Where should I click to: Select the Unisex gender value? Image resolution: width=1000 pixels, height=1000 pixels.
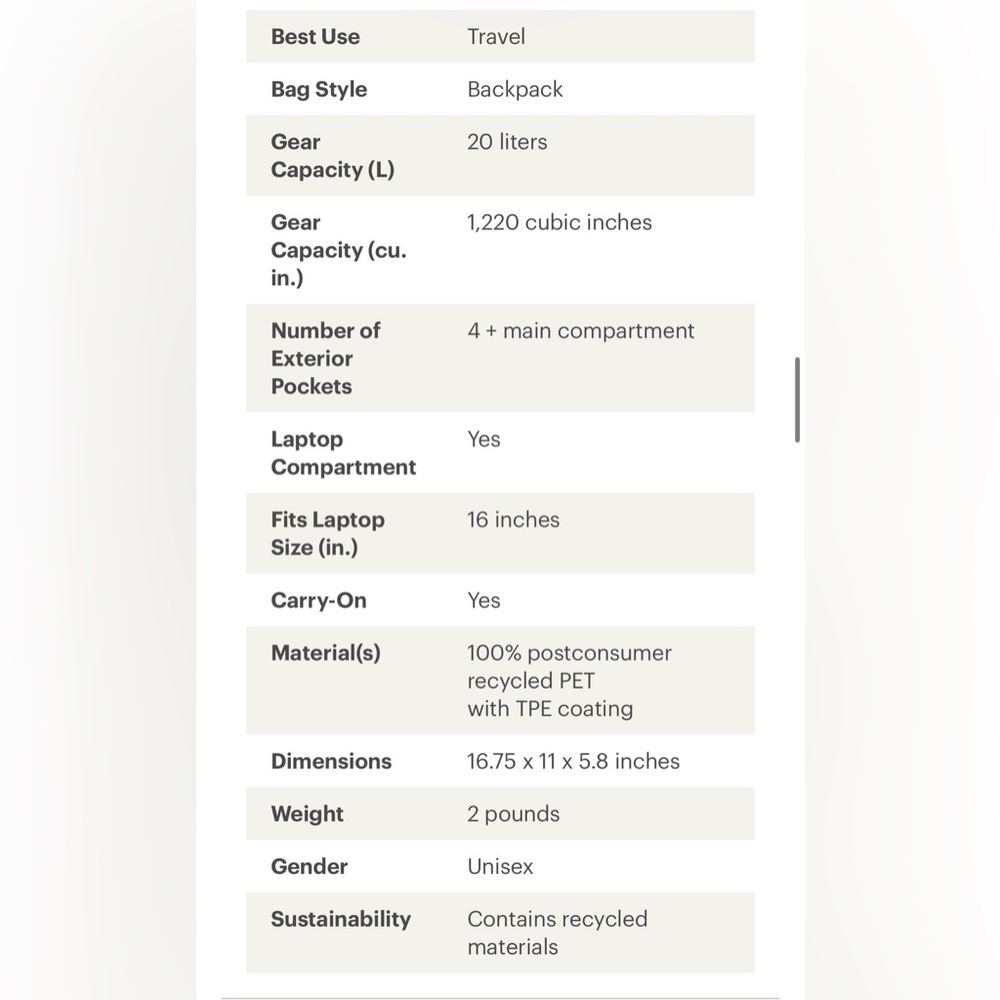point(500,867)
